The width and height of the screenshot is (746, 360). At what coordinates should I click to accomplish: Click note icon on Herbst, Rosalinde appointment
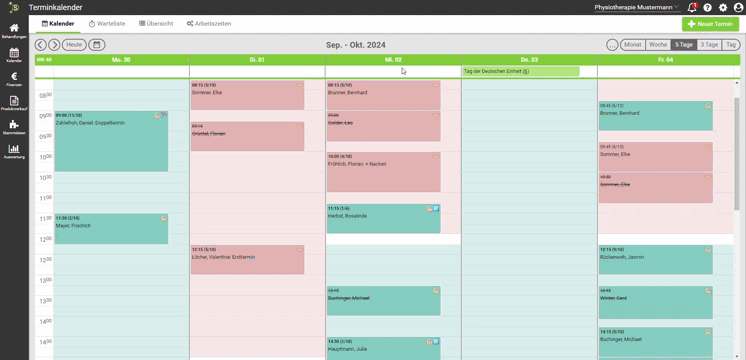tap(436, 208)
